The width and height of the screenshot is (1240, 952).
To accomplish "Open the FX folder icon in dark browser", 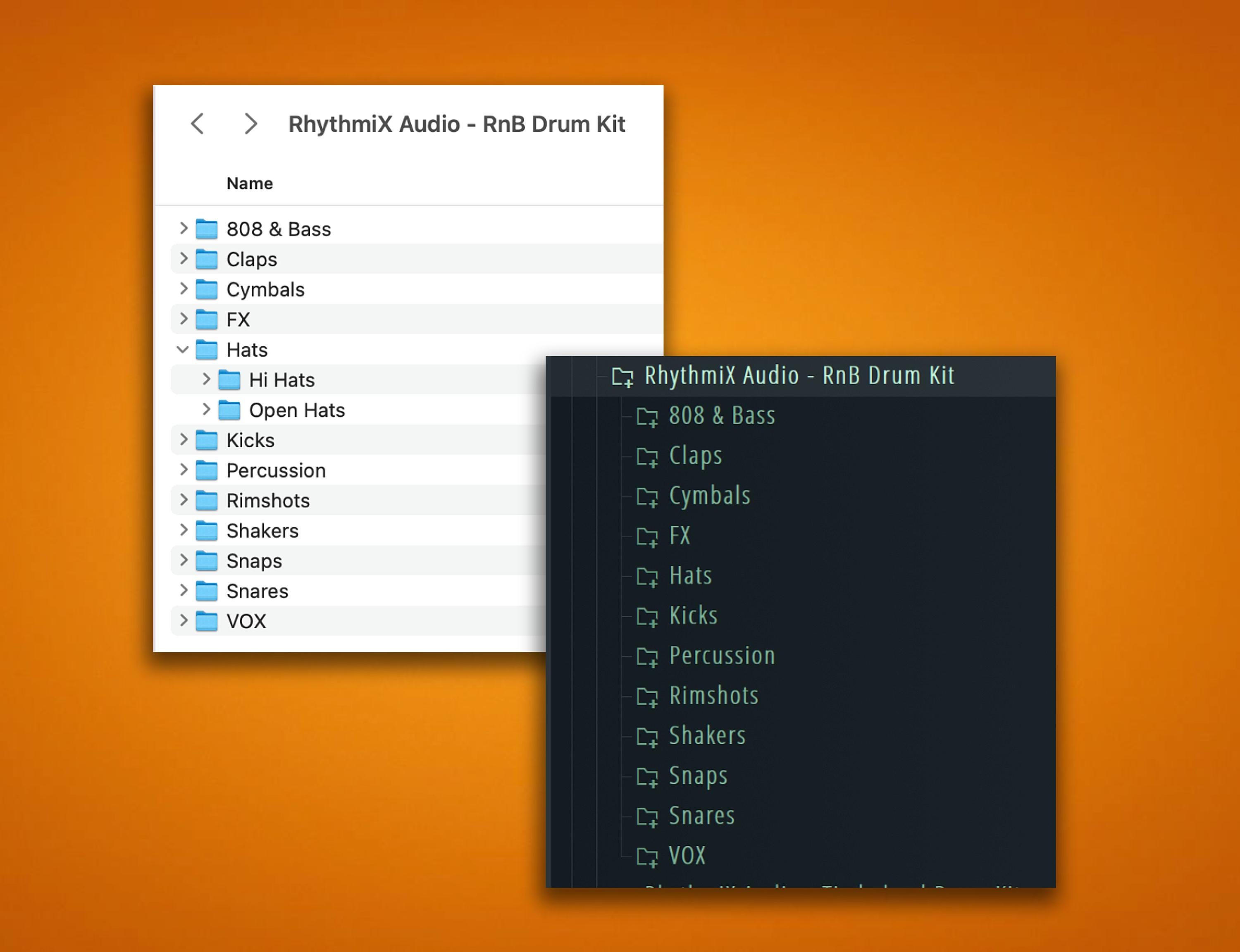I will (647, 537).
